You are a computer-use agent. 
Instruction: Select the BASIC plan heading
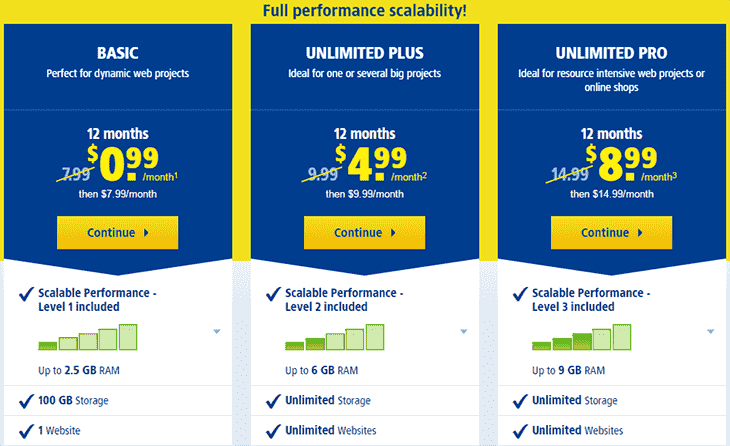pos(118,53)
